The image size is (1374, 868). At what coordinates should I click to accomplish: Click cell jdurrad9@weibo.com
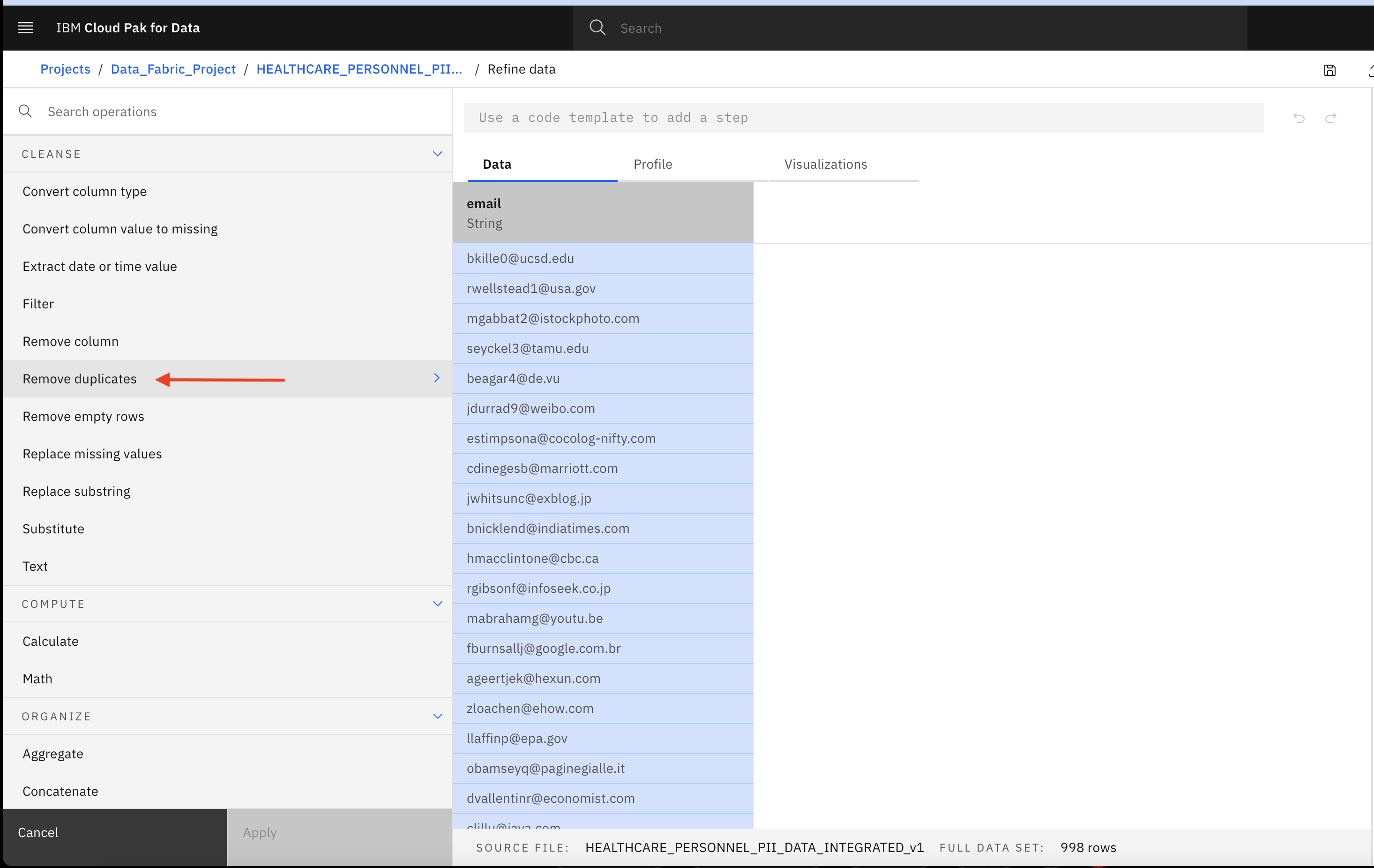pyautogui.click(x=603, y=409)
